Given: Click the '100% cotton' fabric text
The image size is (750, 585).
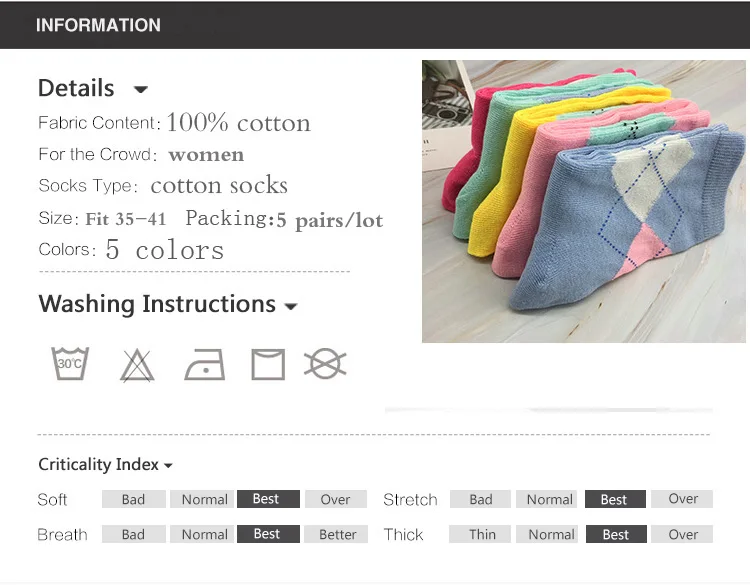Looking at the screenshot, I should 239,122.
